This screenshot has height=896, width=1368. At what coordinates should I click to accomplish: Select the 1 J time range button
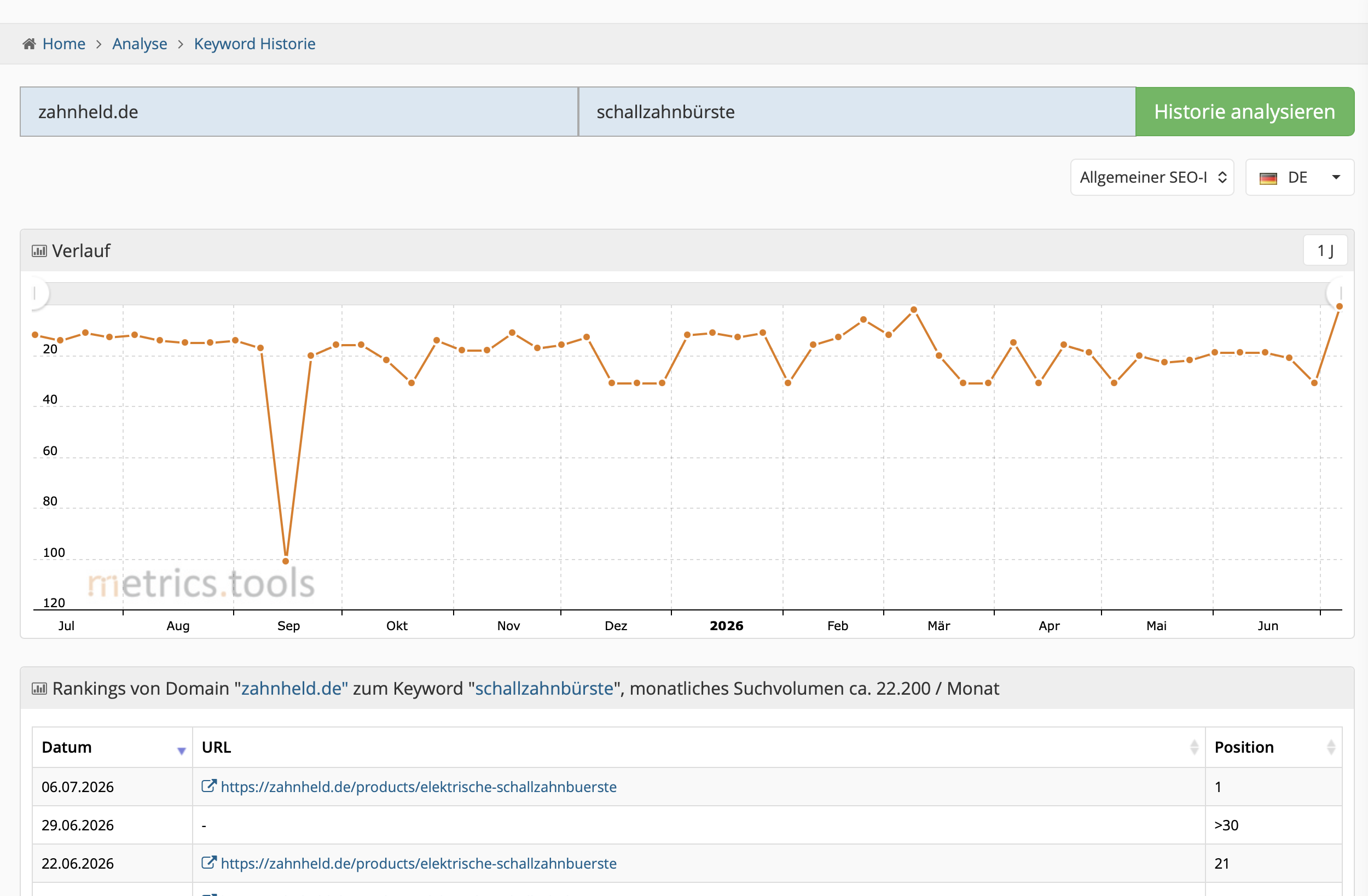(1325, 251)
